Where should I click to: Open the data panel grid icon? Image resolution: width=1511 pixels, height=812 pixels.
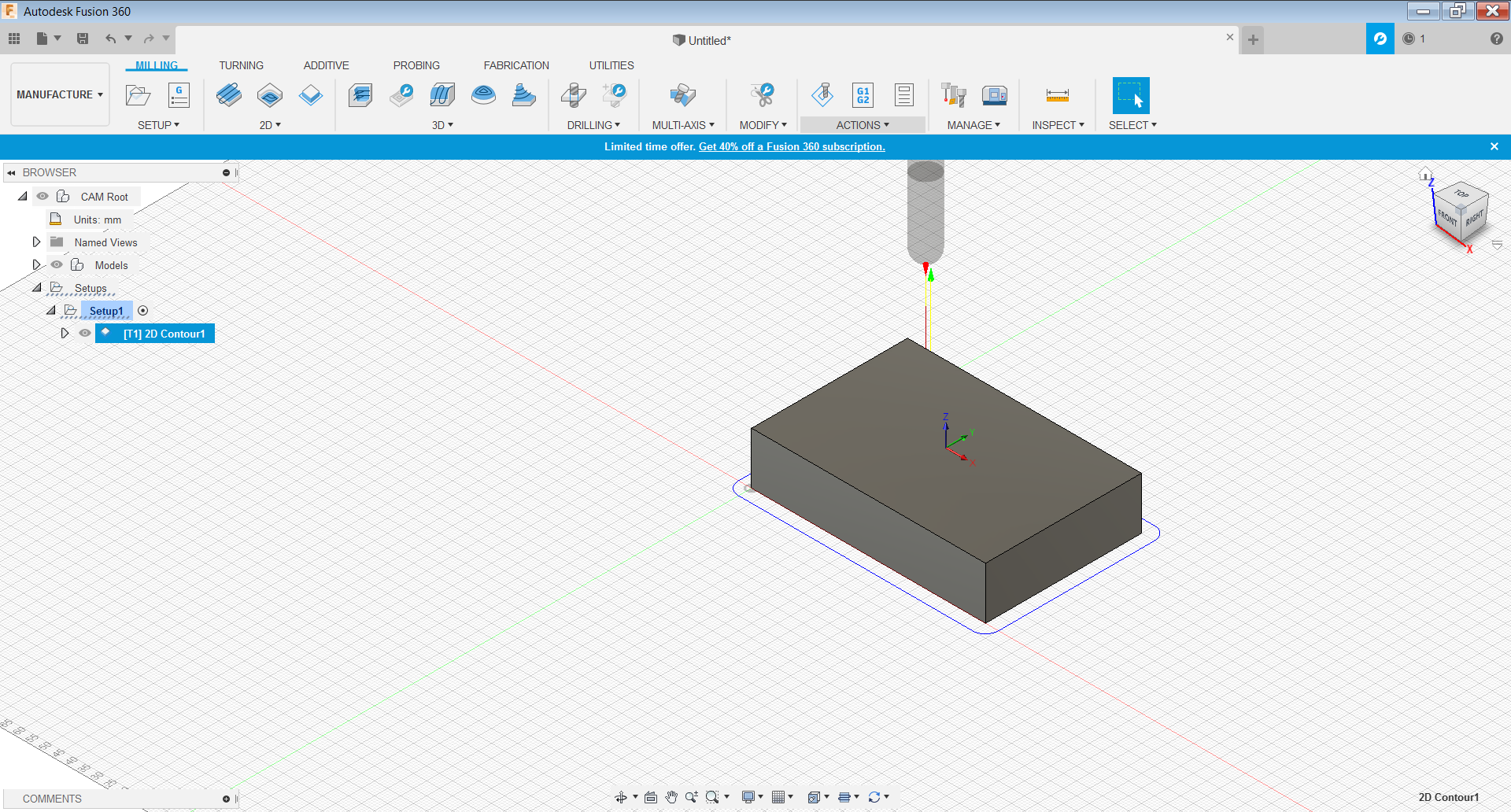coord(14,39)
